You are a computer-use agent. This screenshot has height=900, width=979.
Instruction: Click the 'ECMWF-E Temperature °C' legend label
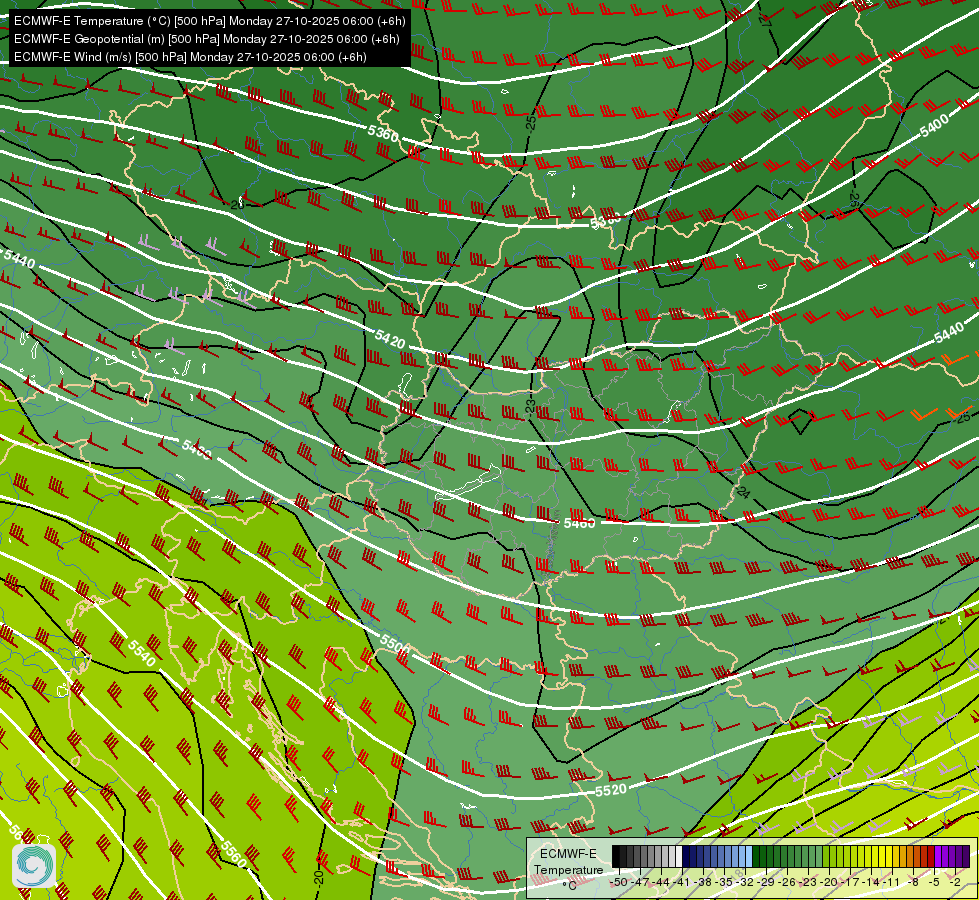coord(568,869)
